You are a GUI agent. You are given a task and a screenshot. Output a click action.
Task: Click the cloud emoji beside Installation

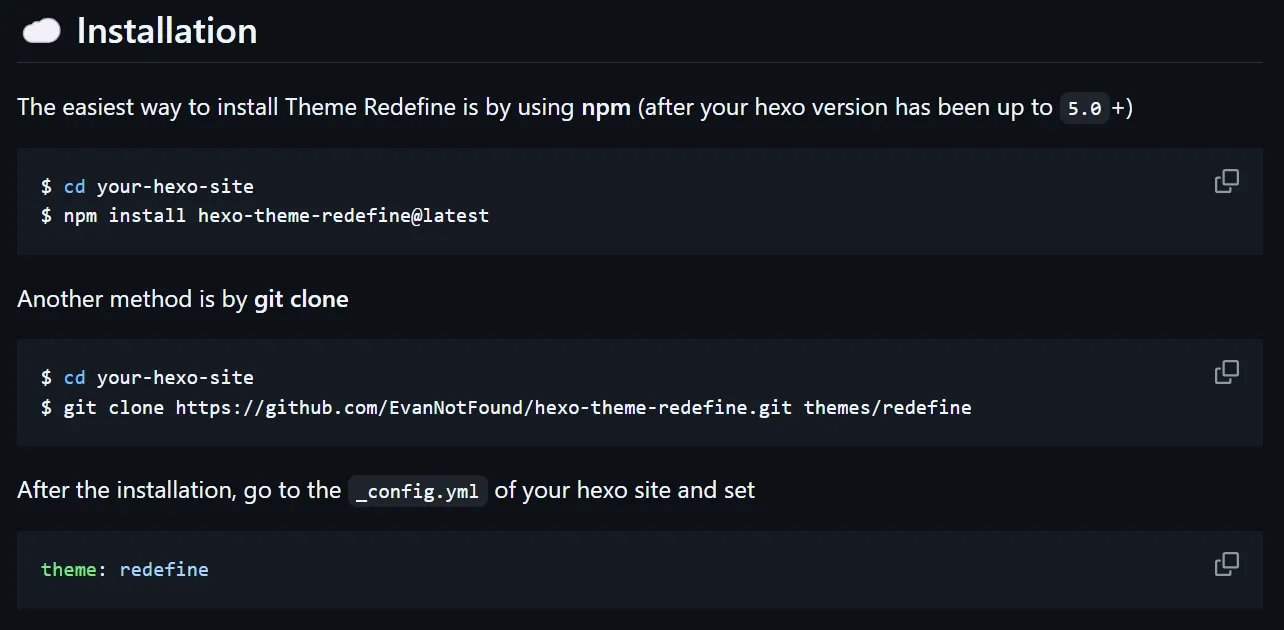42,32
